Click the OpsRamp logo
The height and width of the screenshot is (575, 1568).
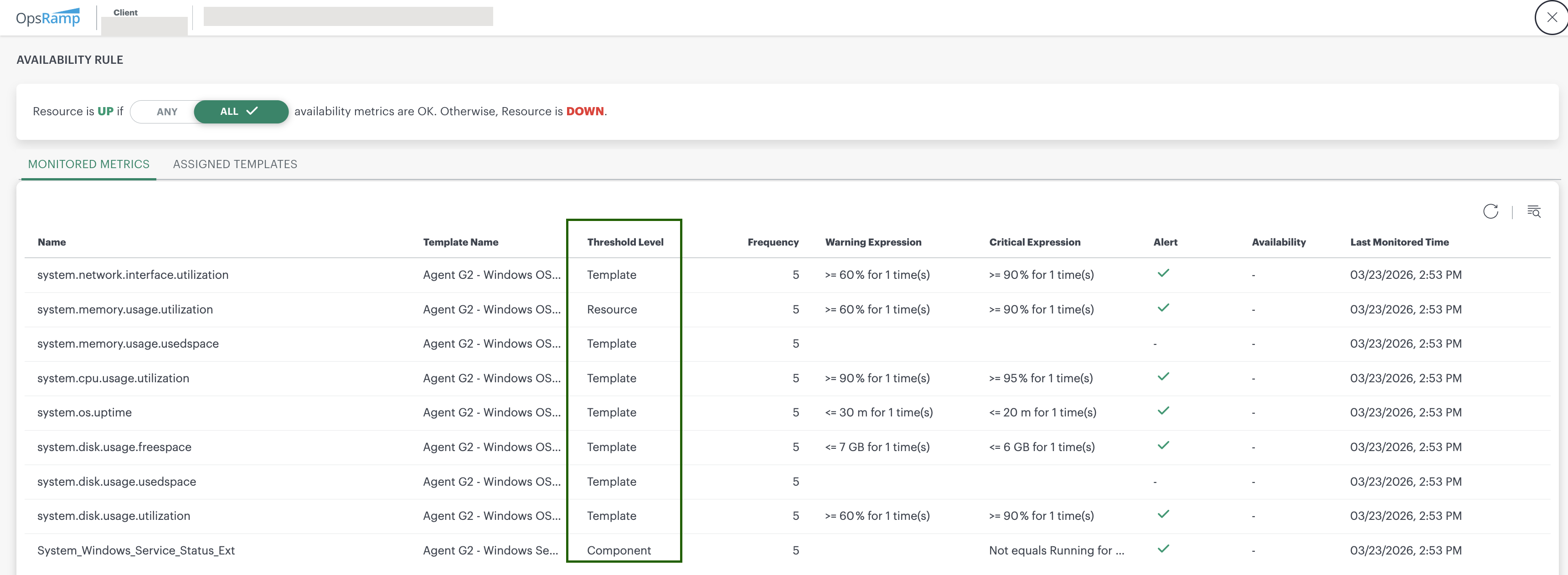(48, 17)
